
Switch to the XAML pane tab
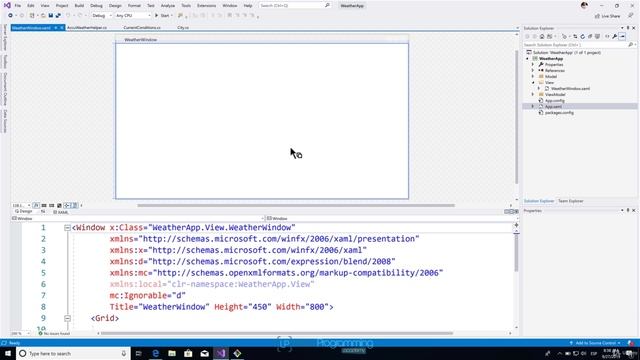point(61,212)
